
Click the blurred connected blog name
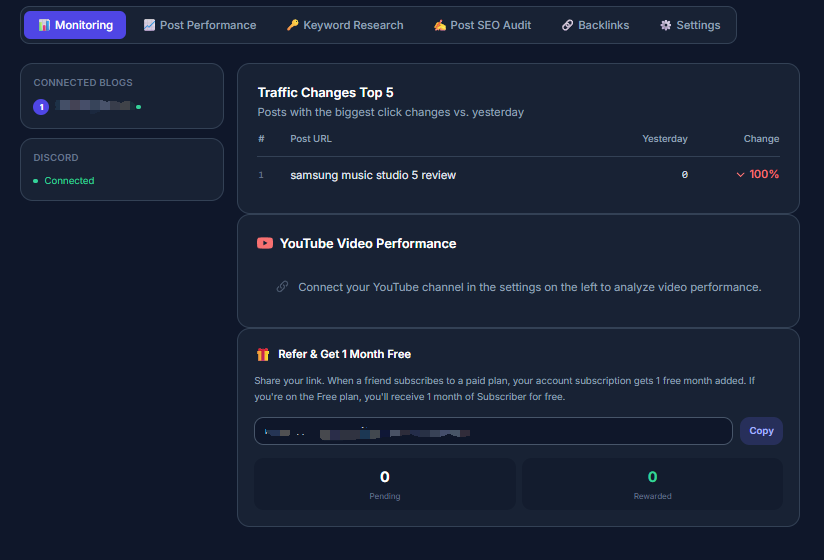(94, 106)
